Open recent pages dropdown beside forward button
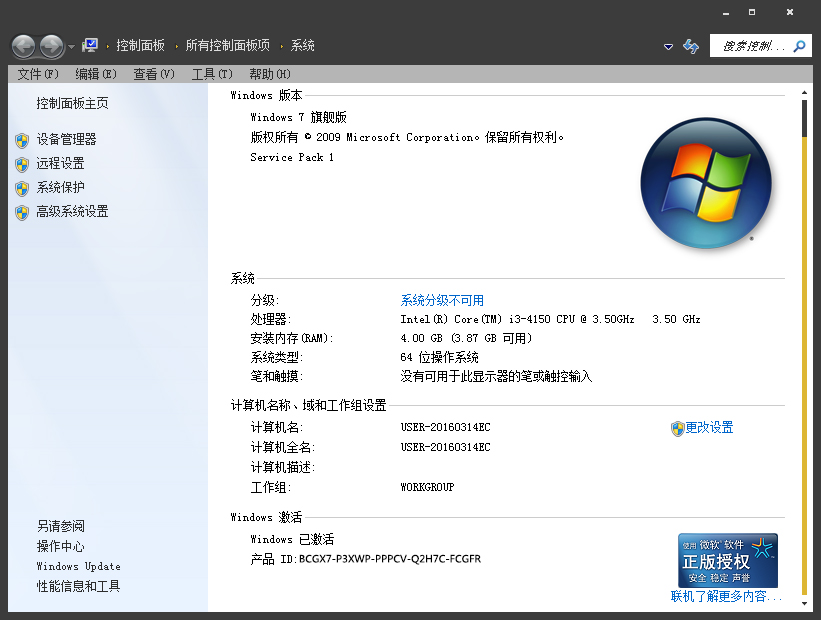The width and height of the screenshot is (821, 620). [x=73, y=46]
